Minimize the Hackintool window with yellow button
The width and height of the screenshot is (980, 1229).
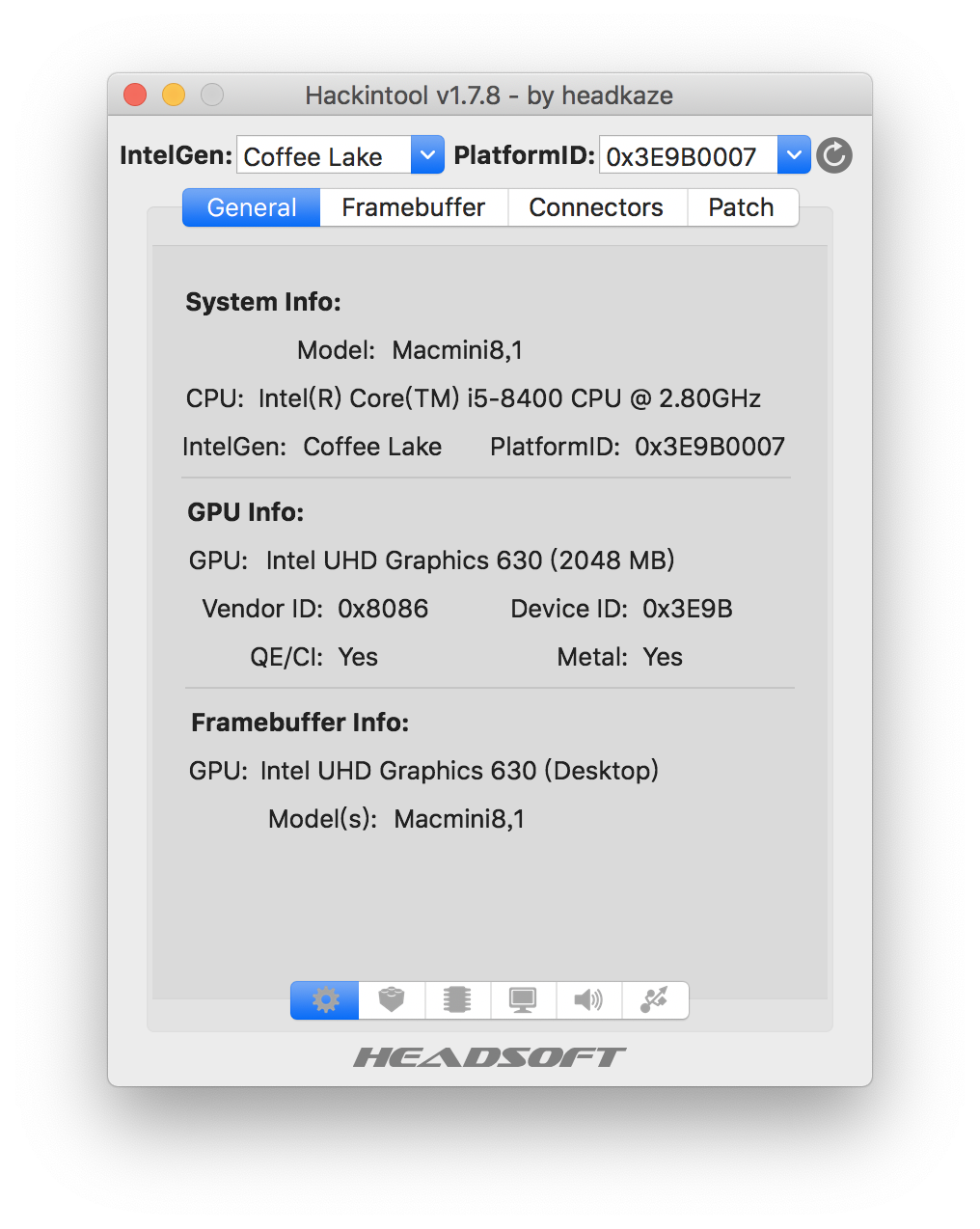(x=174, y=95)
